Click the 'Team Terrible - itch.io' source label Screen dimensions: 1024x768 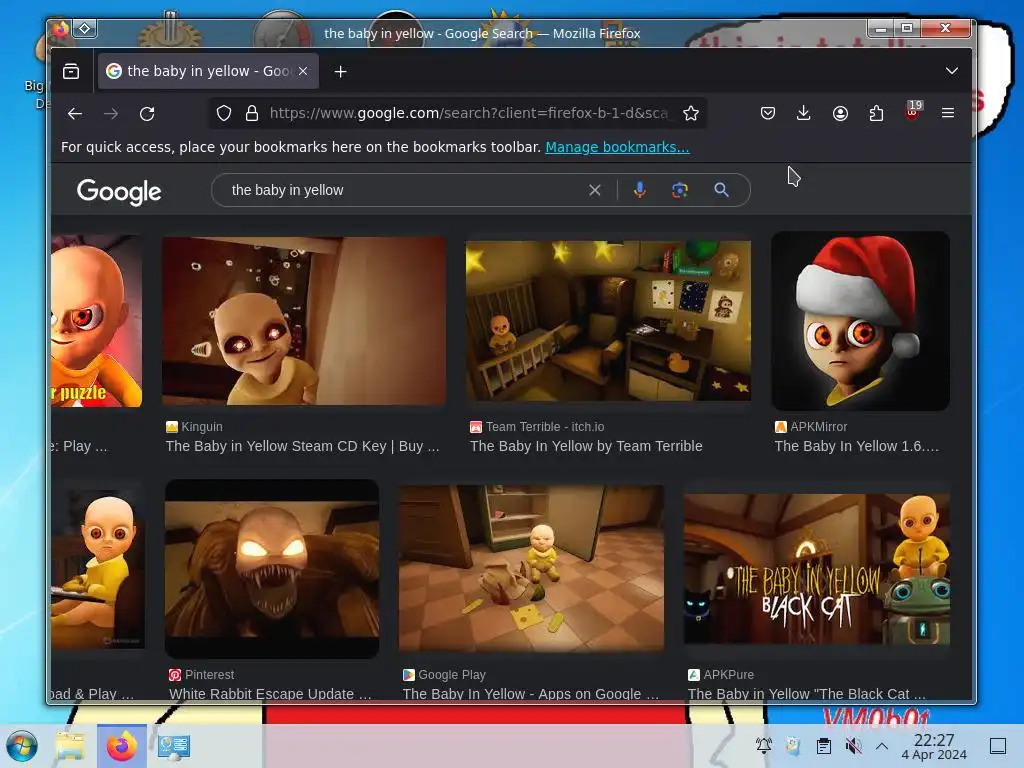pos(537,426)
